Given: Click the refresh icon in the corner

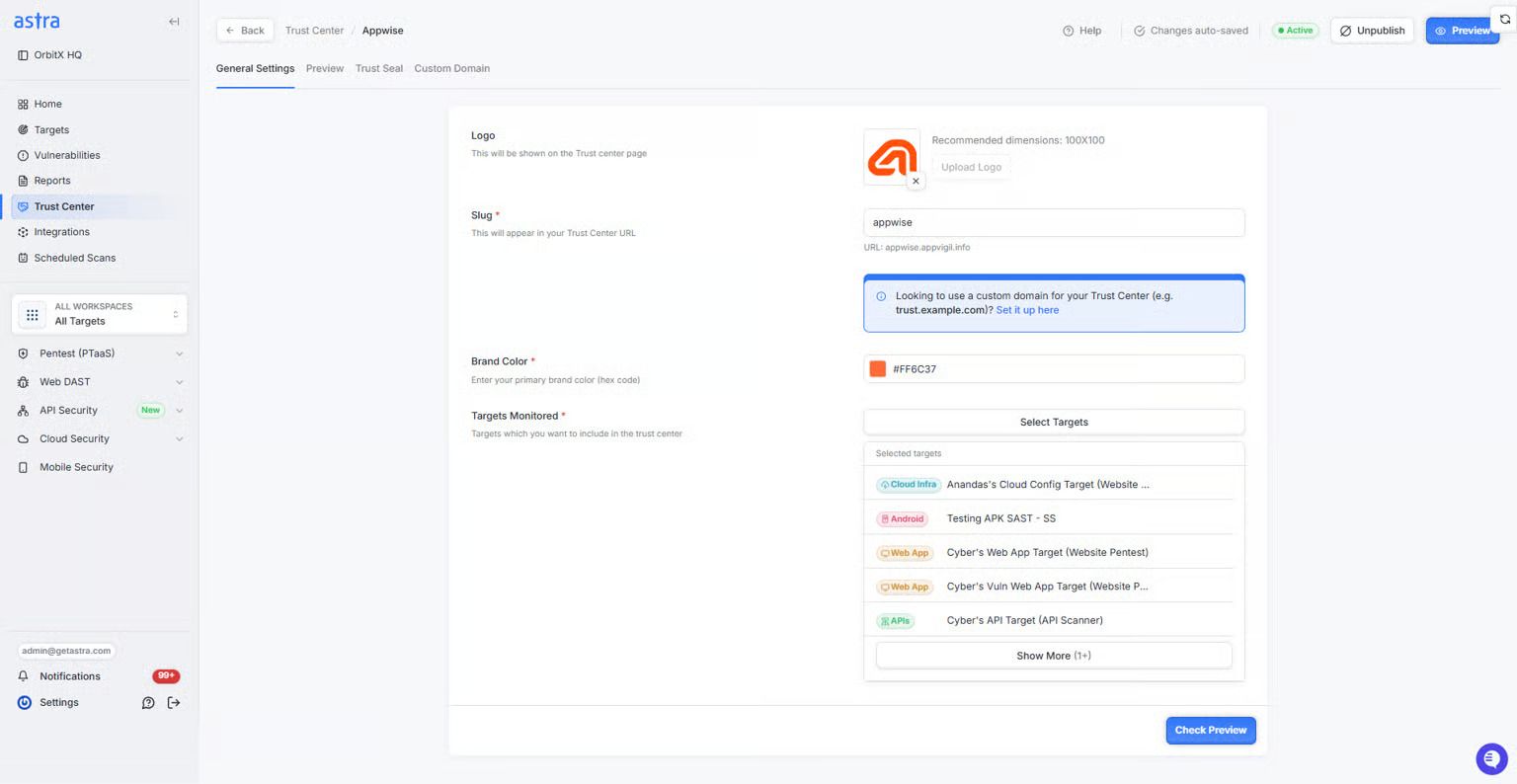Looking at the screenshot, I should pyautogui.click(x=1505, y=19).
